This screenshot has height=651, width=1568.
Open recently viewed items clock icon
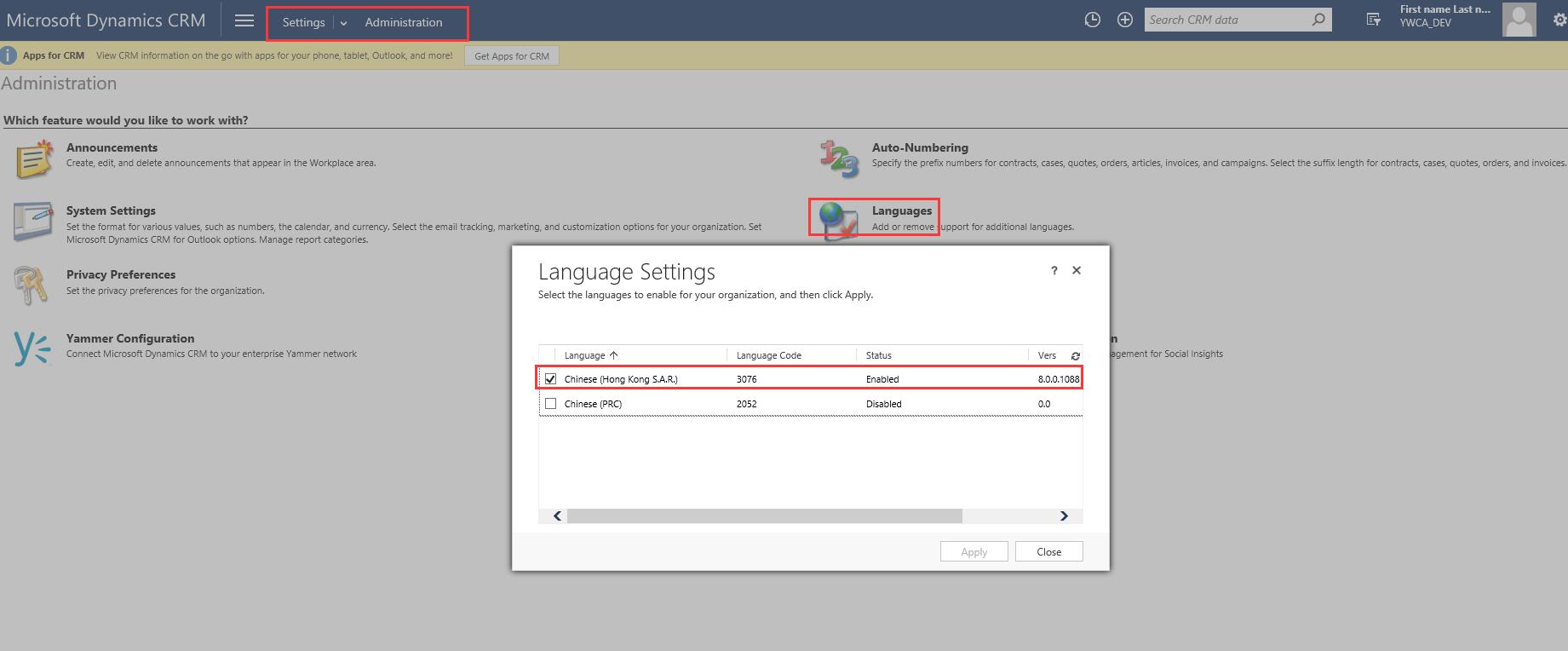pyautogui.click(x=1093, y=20)
